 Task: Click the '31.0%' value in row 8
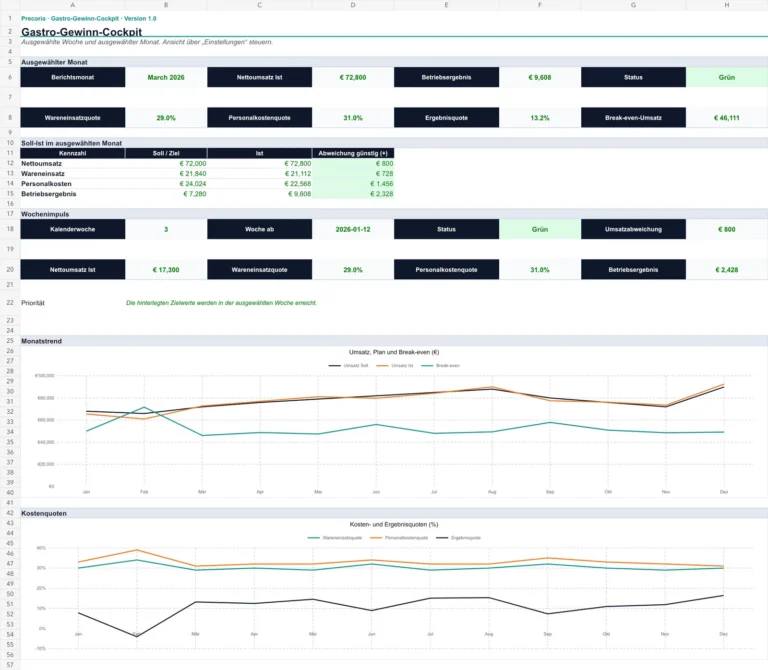(353, 118)
